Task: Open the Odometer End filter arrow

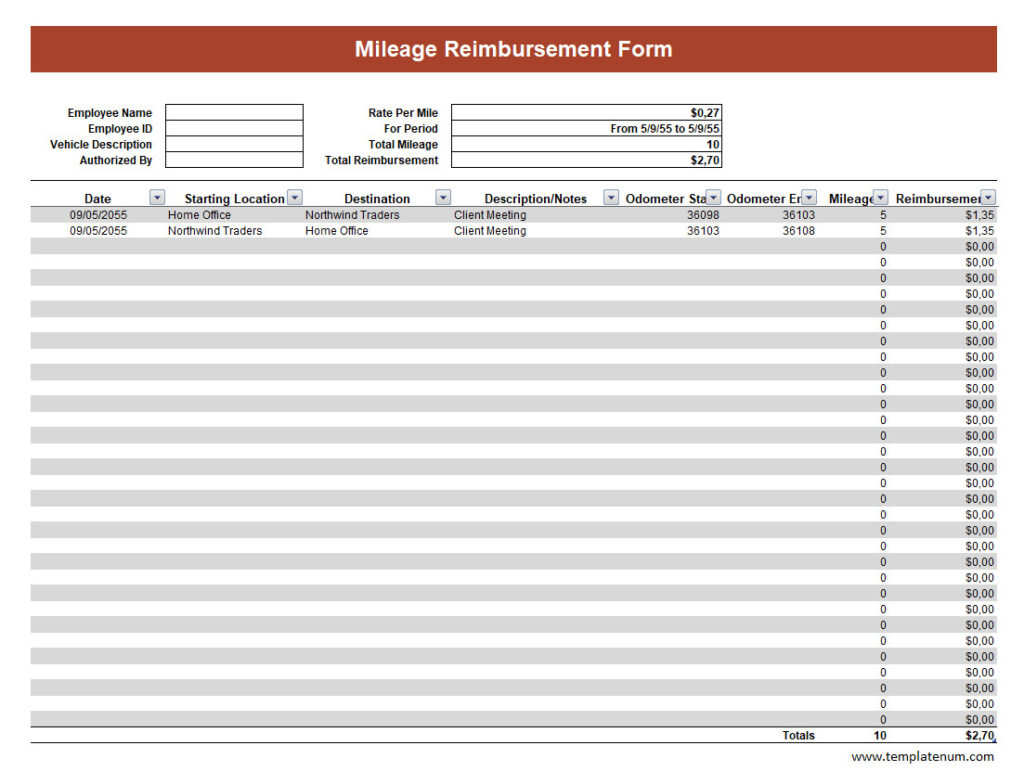Action: (x=808, y=197)
